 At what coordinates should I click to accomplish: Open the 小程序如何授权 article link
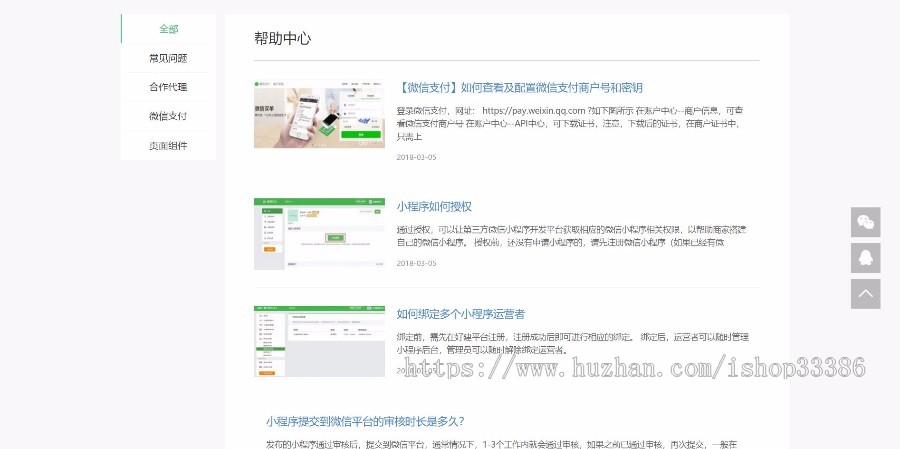coord(434,207)
